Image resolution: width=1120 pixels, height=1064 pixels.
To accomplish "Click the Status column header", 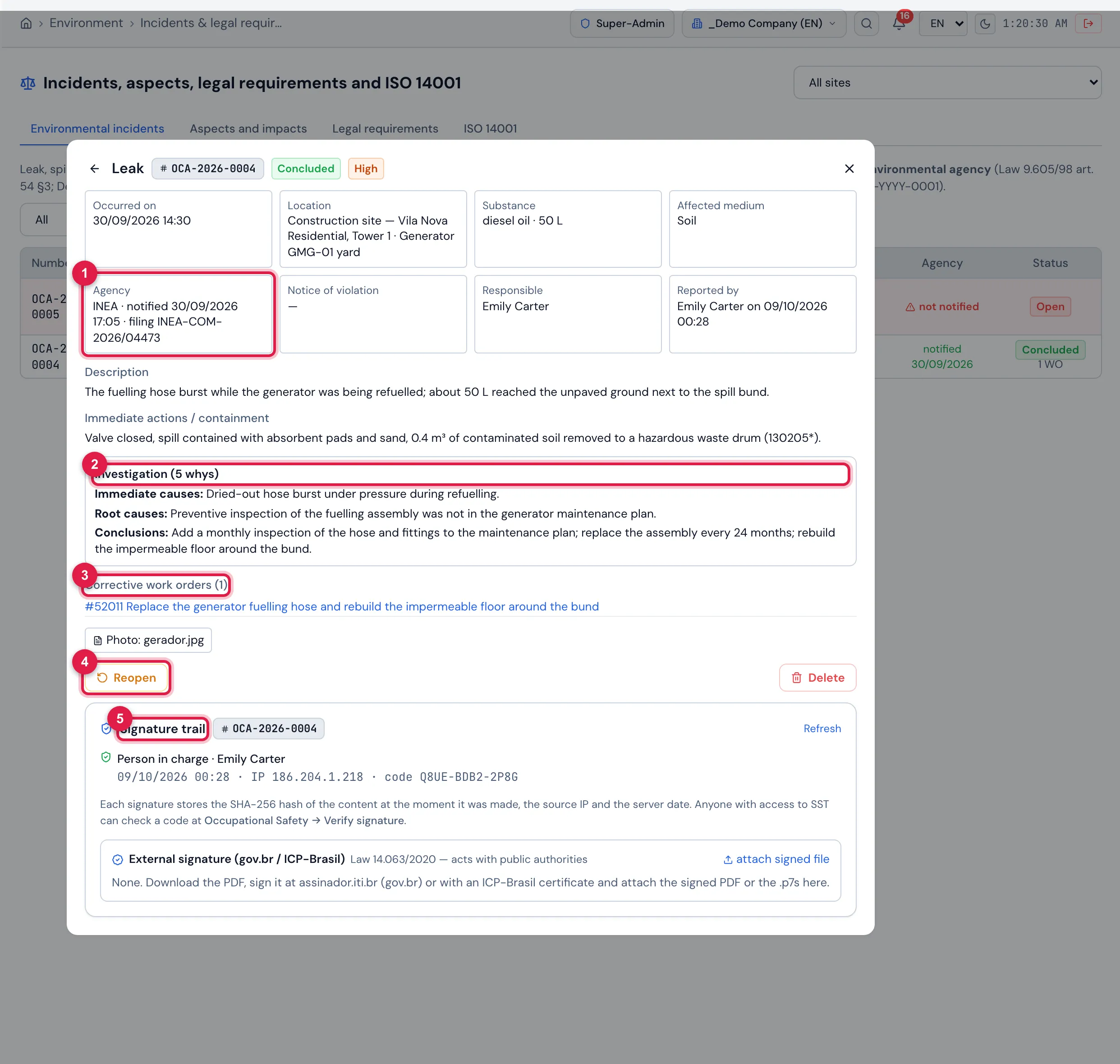I will 1050,263.
